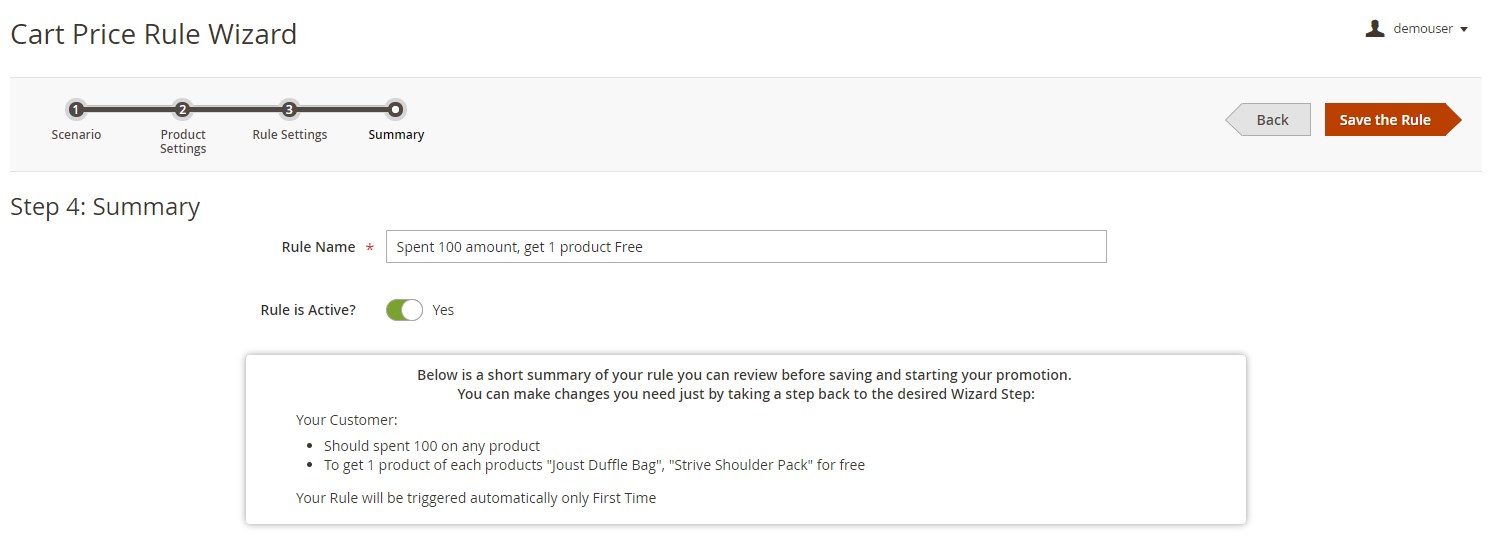Expand the demouser account menu

[1417, 29]
